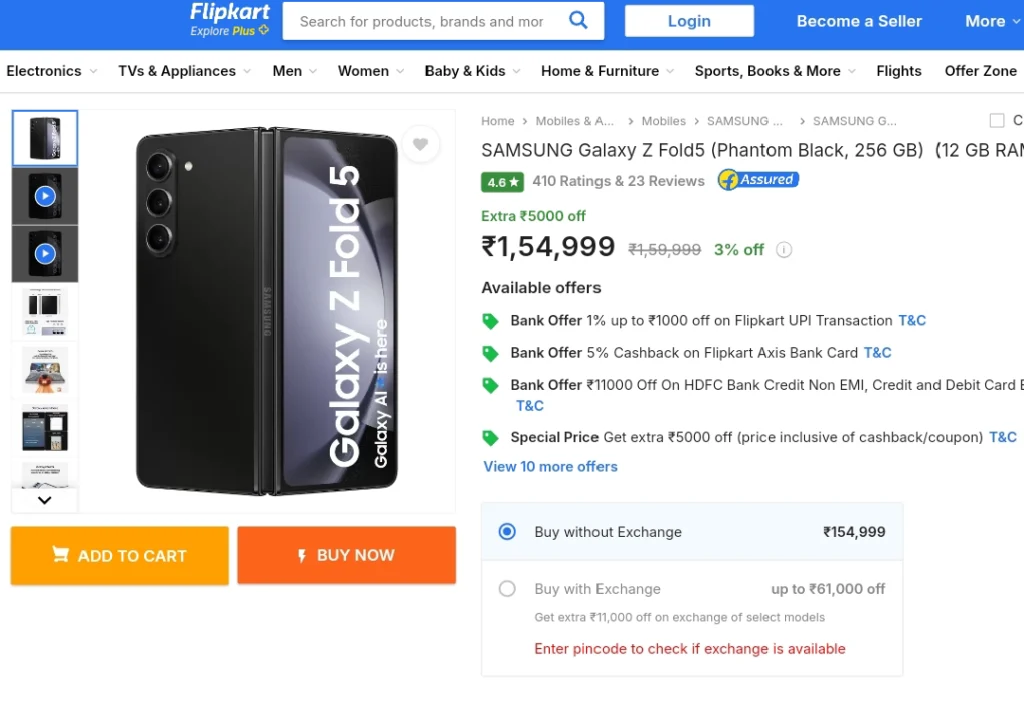Select Buy with Exchange option
Image resolution: width=1024 pixels, height=703 pixels.
tap(507, 589)
